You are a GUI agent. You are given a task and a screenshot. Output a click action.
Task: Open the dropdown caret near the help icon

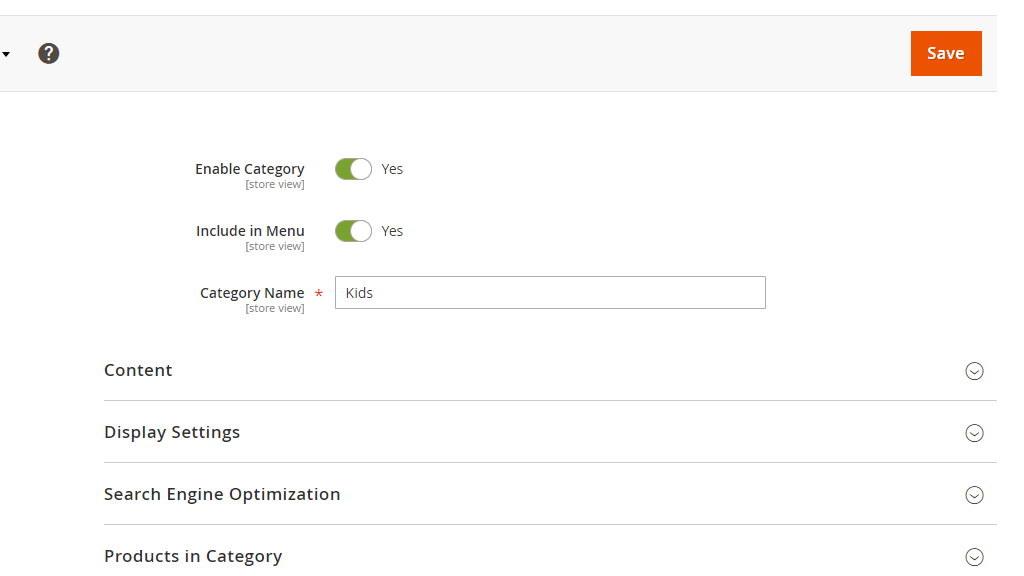point(6,53)
